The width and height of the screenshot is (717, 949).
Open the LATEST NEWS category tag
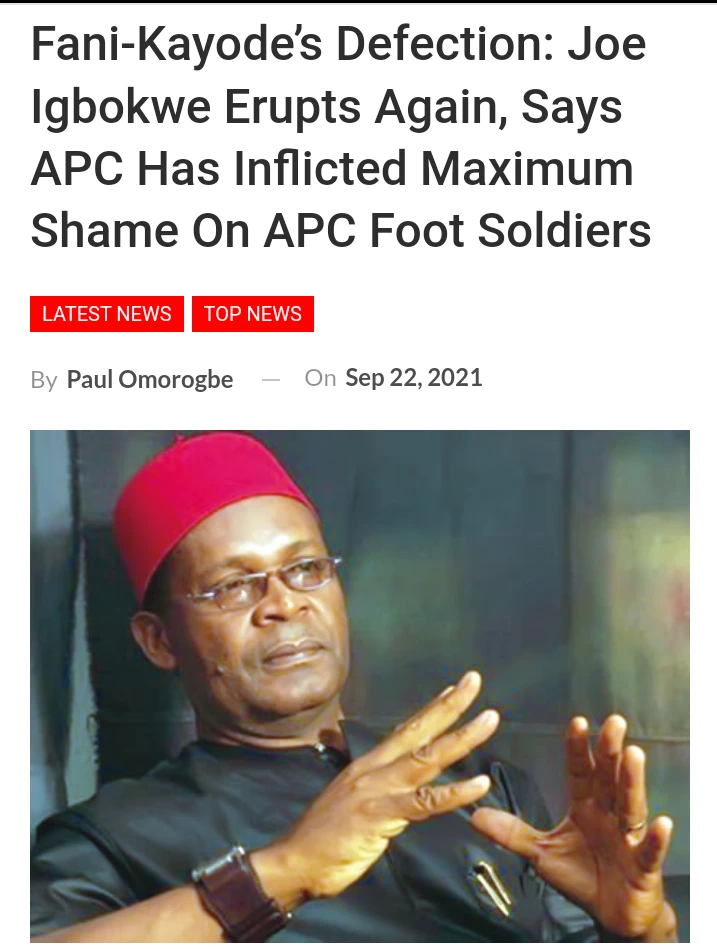pyautogui.click(x=106, y=314)
